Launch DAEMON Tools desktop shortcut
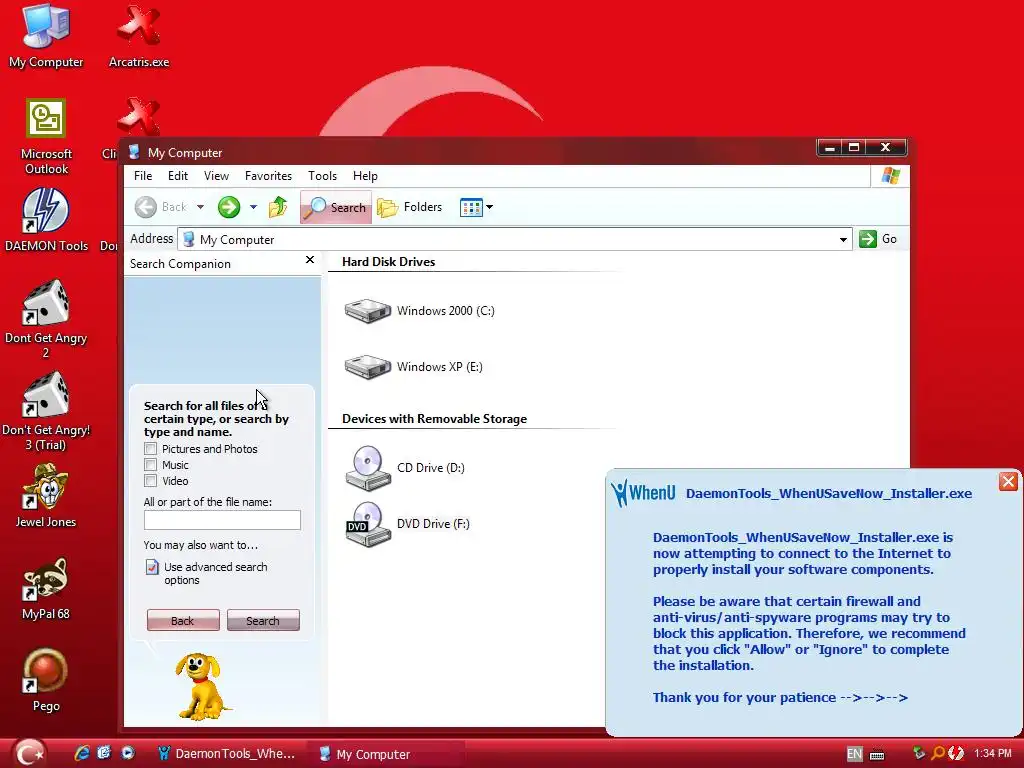 [x=46, y=221]
